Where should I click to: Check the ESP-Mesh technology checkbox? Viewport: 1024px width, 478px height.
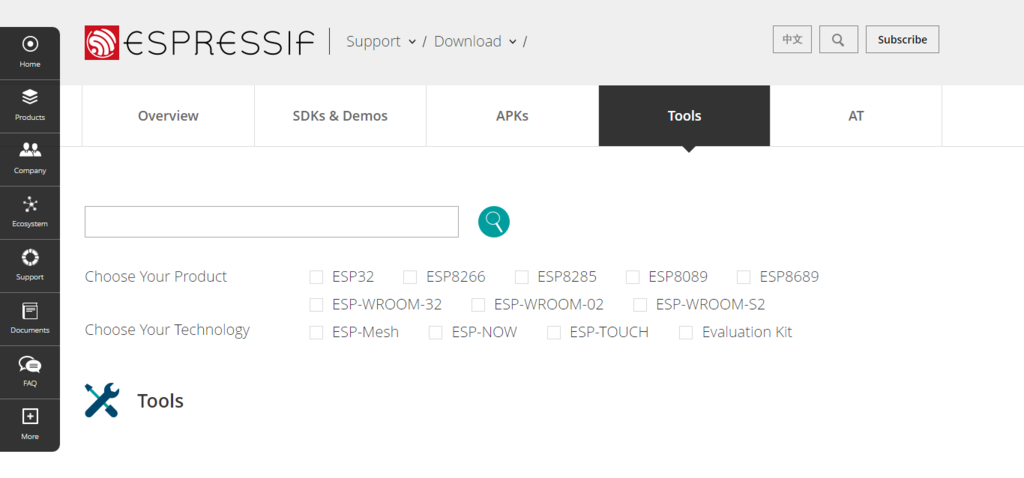tap(316, 333)
